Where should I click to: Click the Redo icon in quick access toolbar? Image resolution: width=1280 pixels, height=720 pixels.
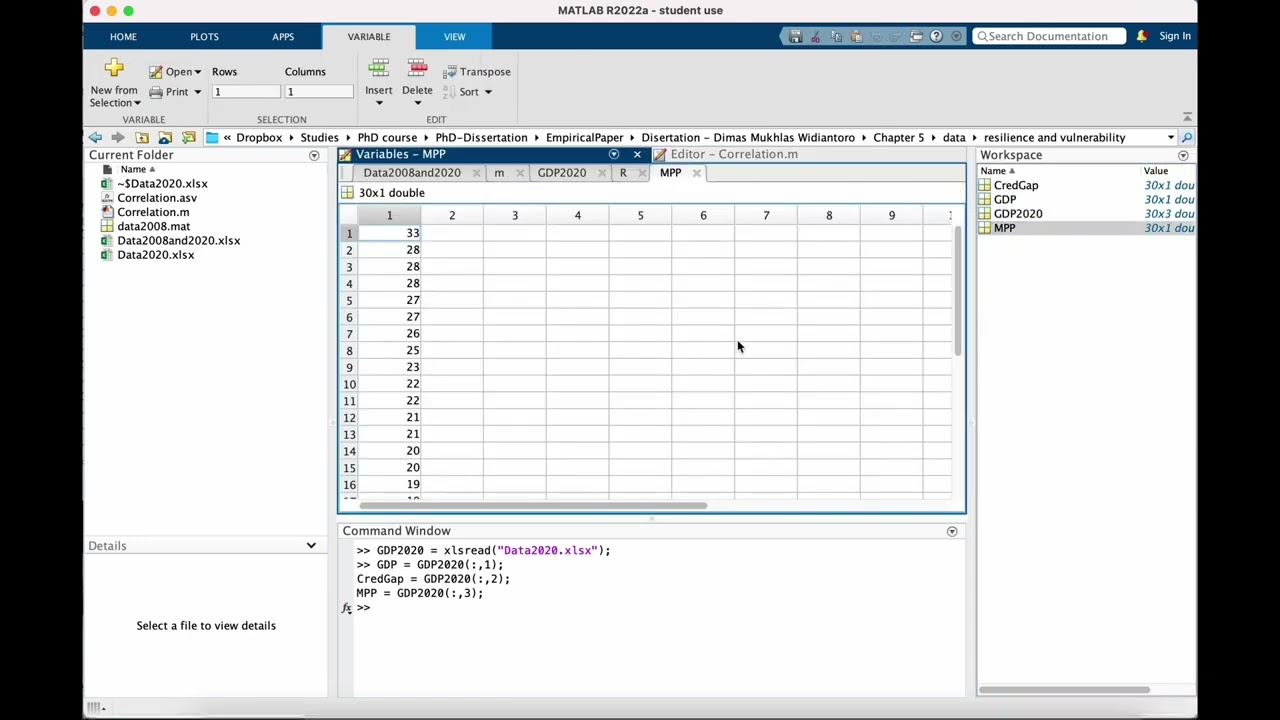tap(896, 36)
